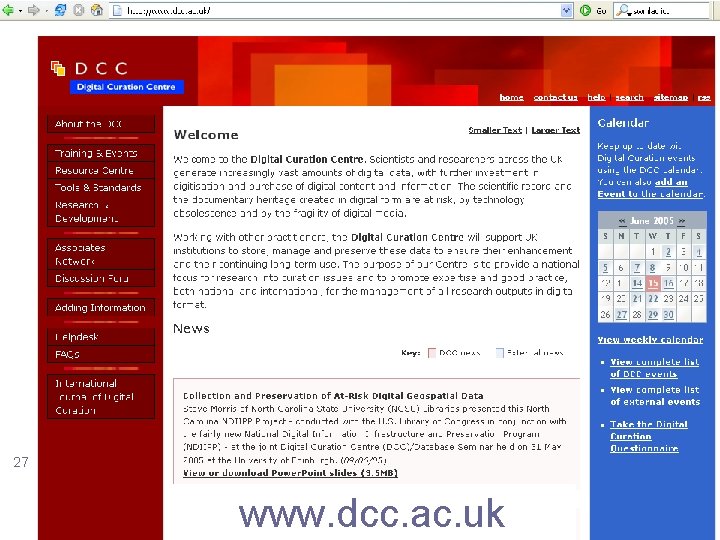
Task: Select June 5 in the calendar
Action: click(x=606, y=267)
